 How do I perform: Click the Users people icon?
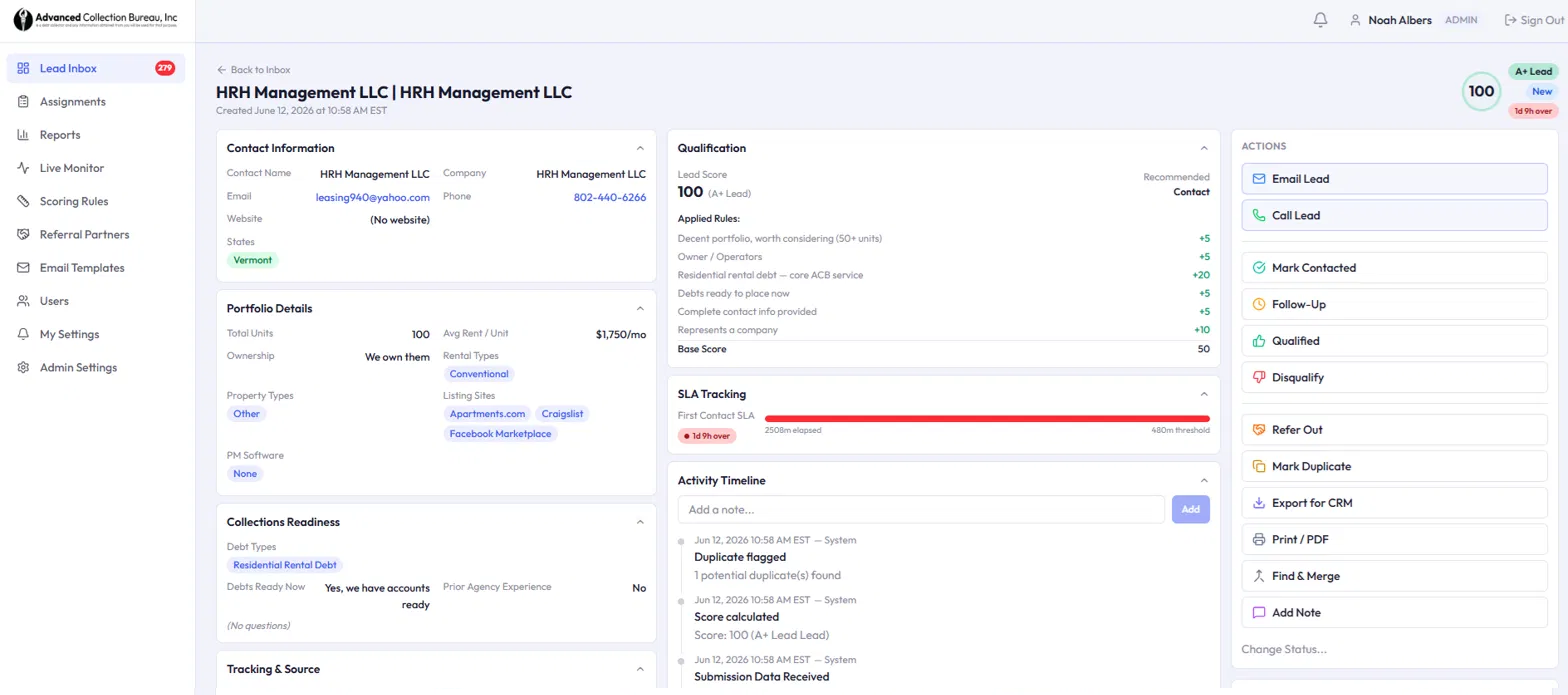point(23,301)
